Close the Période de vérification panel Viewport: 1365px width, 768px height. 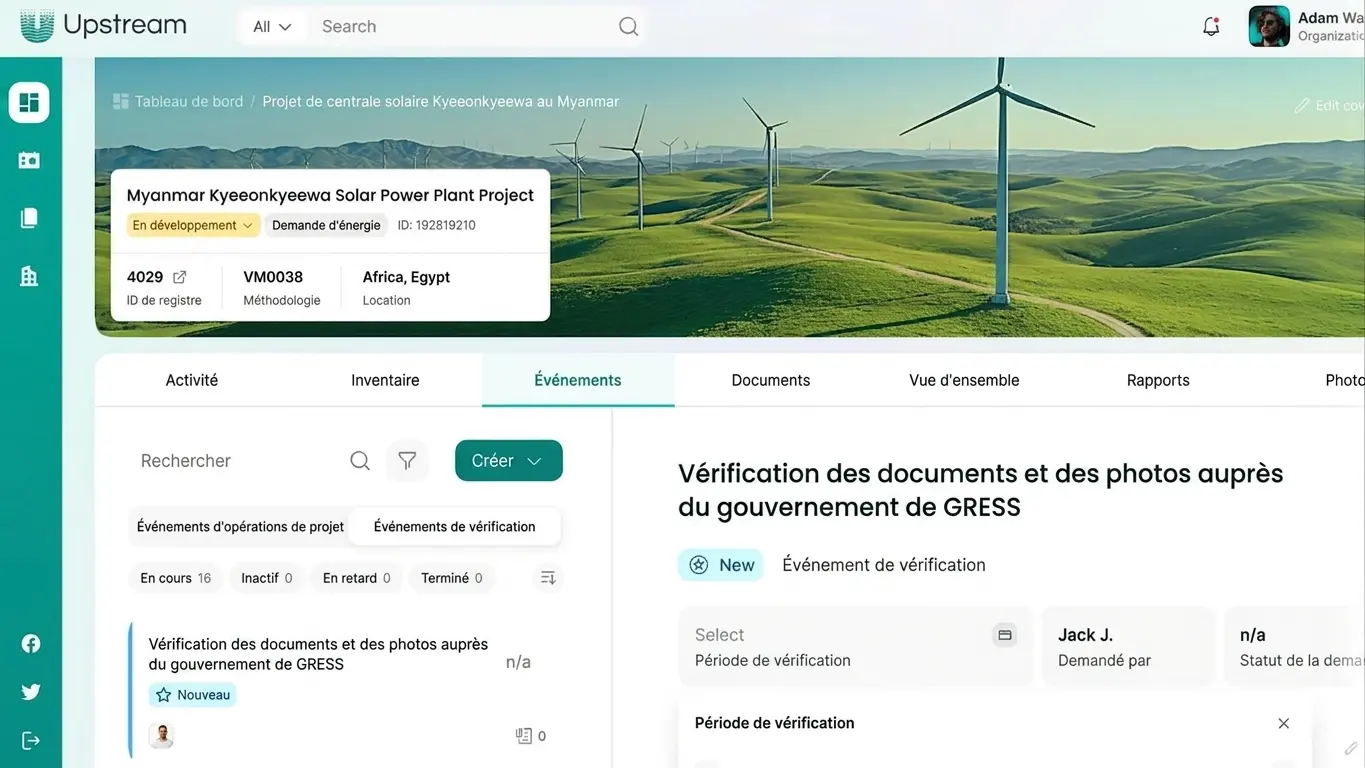click(x=1283, y=722)
